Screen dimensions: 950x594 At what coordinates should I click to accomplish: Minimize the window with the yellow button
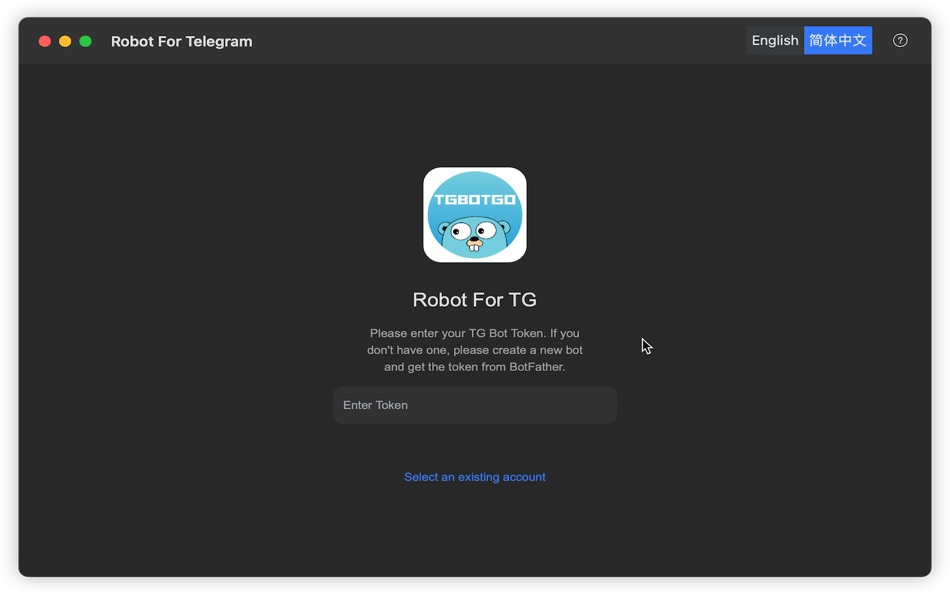(64, 41)
